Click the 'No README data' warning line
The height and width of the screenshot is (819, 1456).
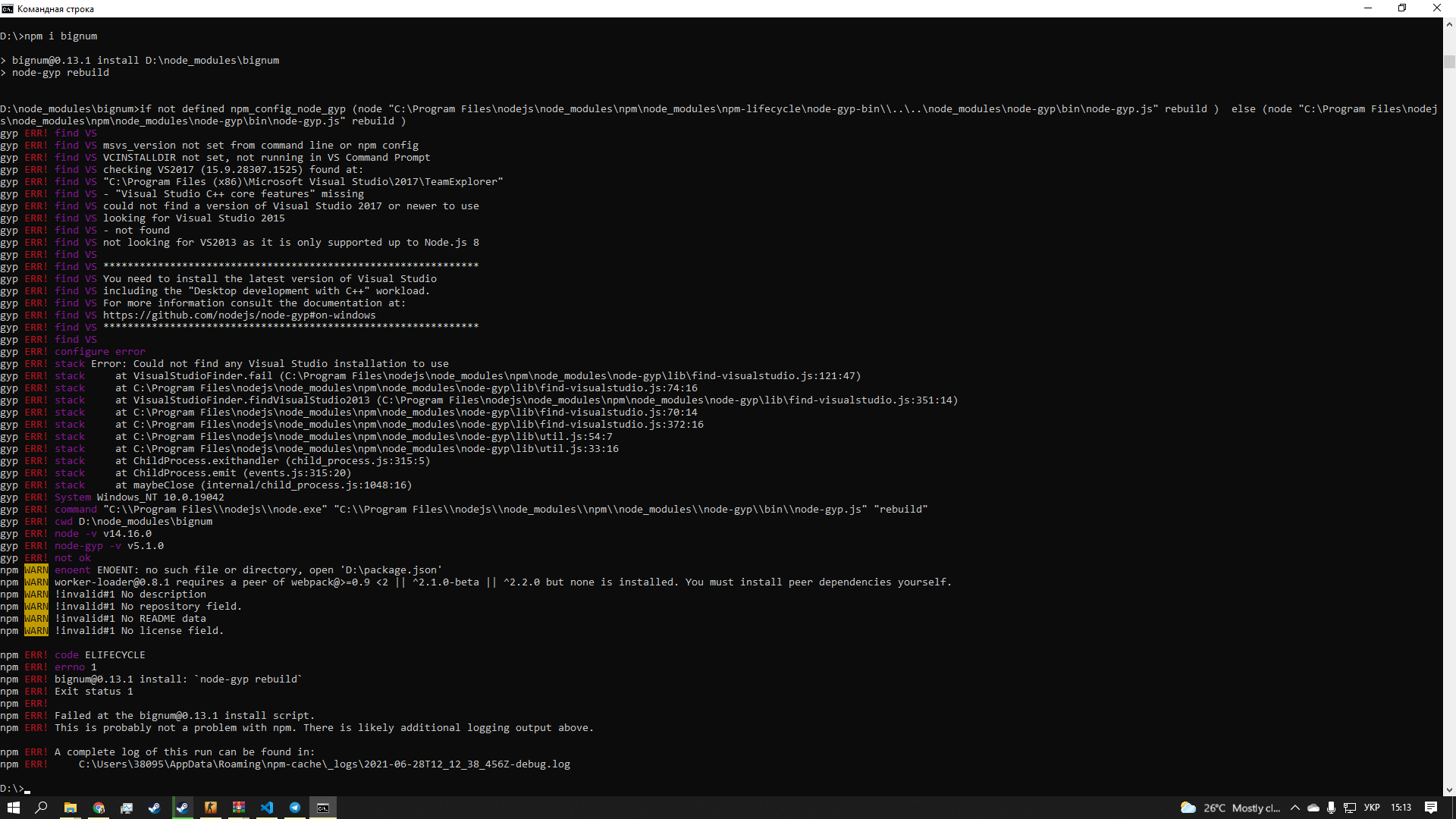pyautogui.click(x=103, y=619)
